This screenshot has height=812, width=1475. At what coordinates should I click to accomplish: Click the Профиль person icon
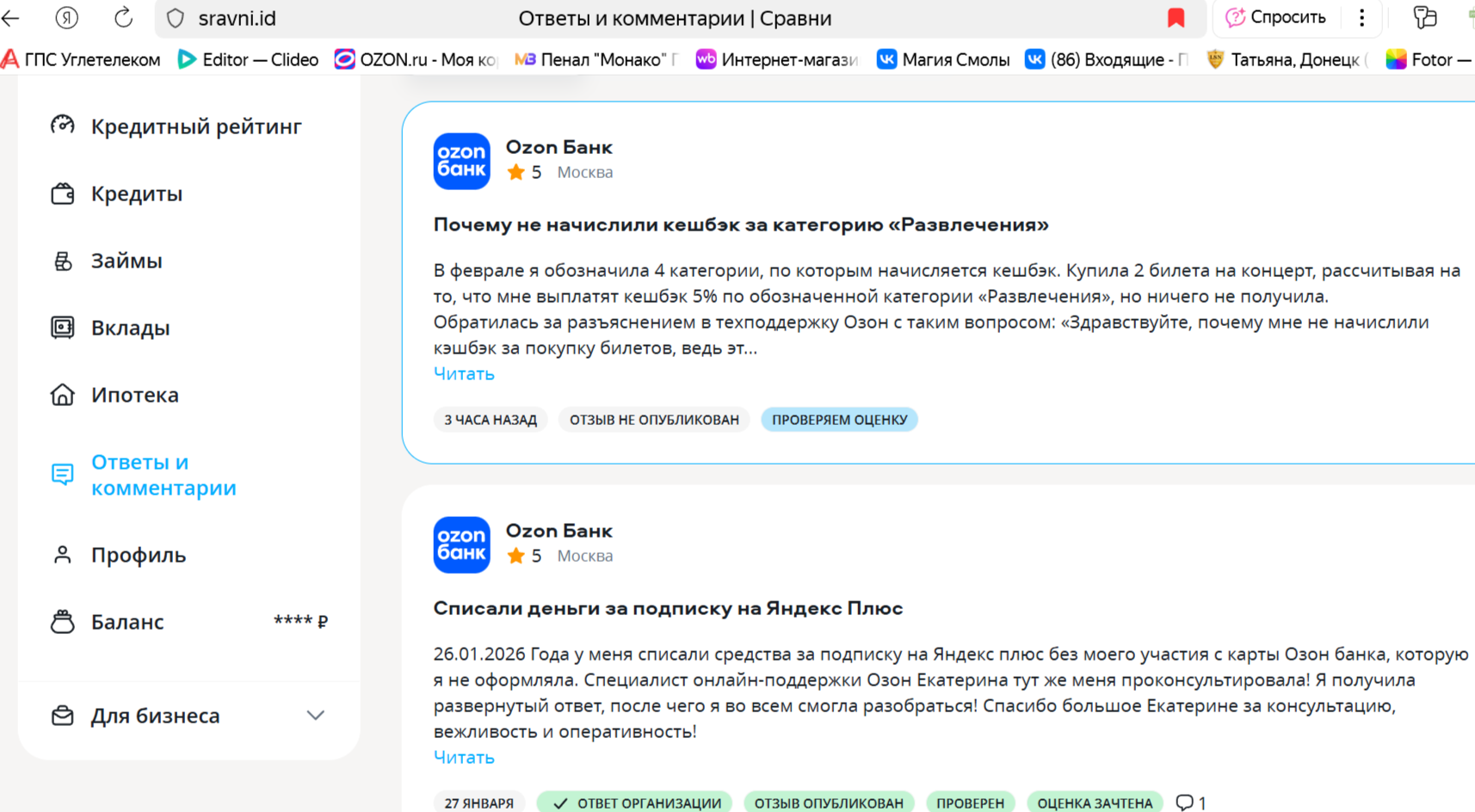pyautogui.click(x=62, y=555)
